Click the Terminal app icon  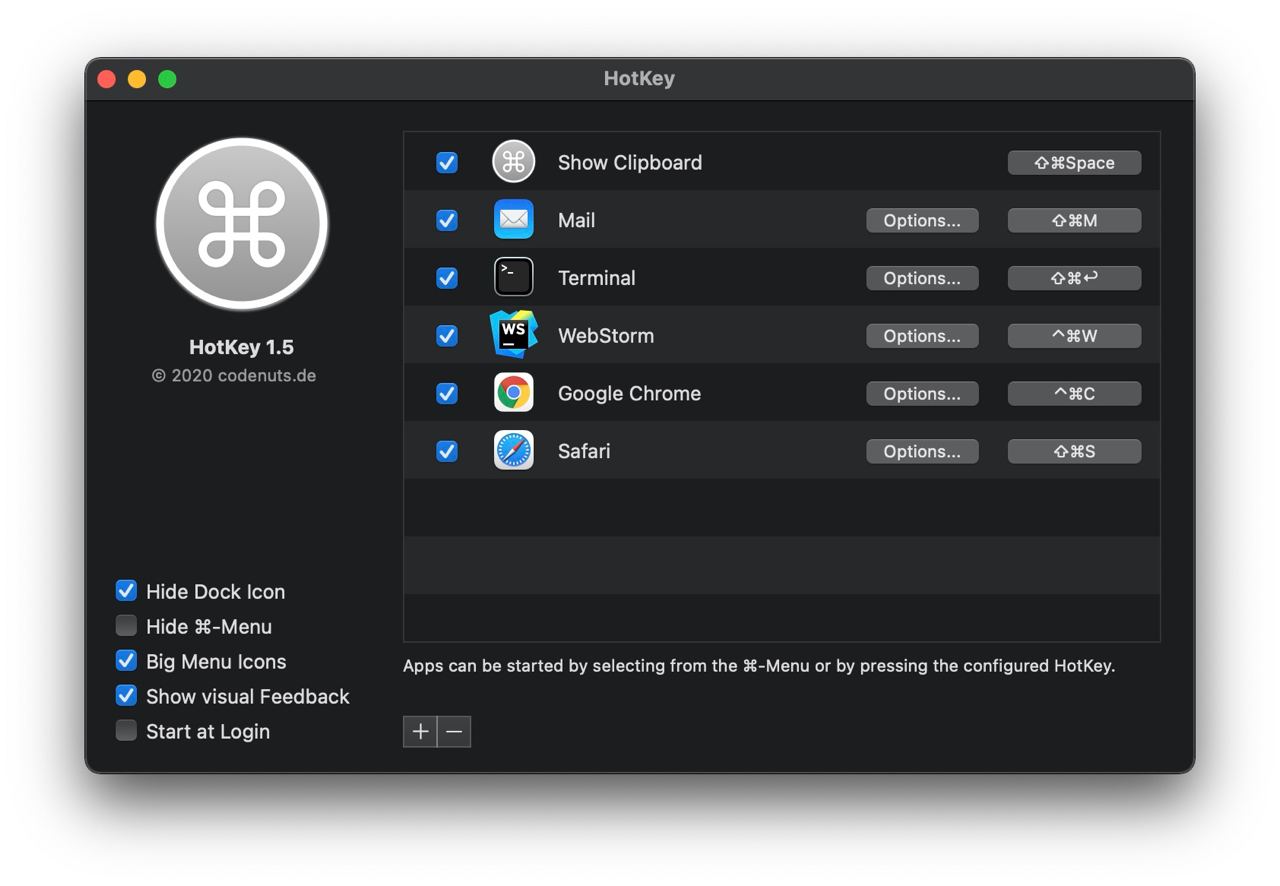coord(514,278)
